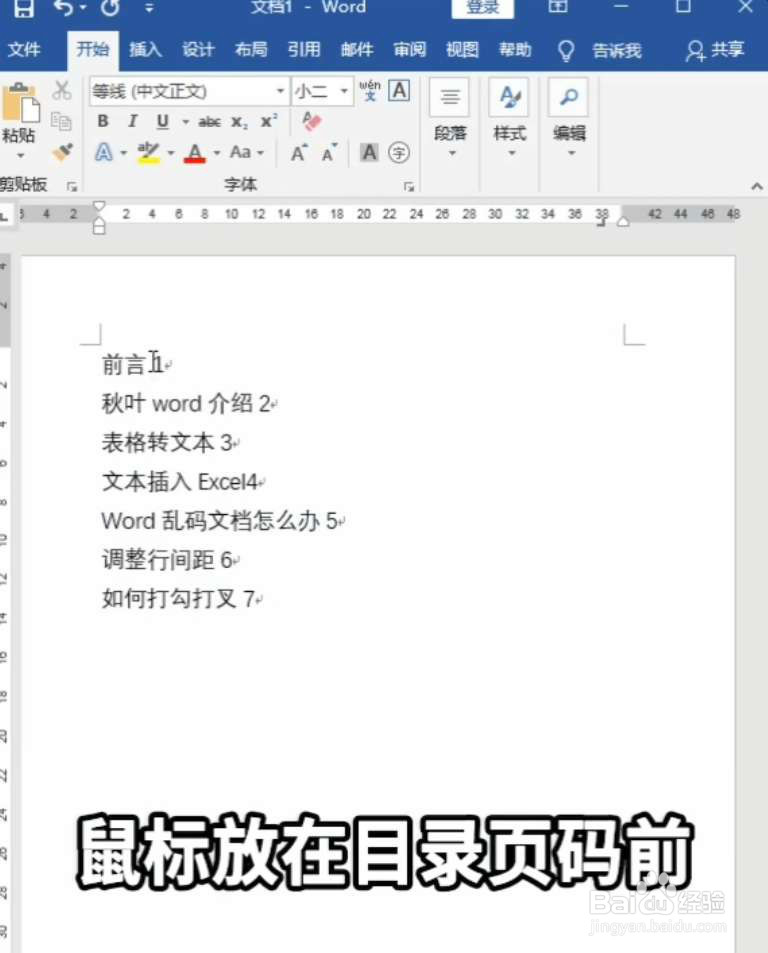Redo the last action
The image size is (768, 953).
click(x=111, y=7)
